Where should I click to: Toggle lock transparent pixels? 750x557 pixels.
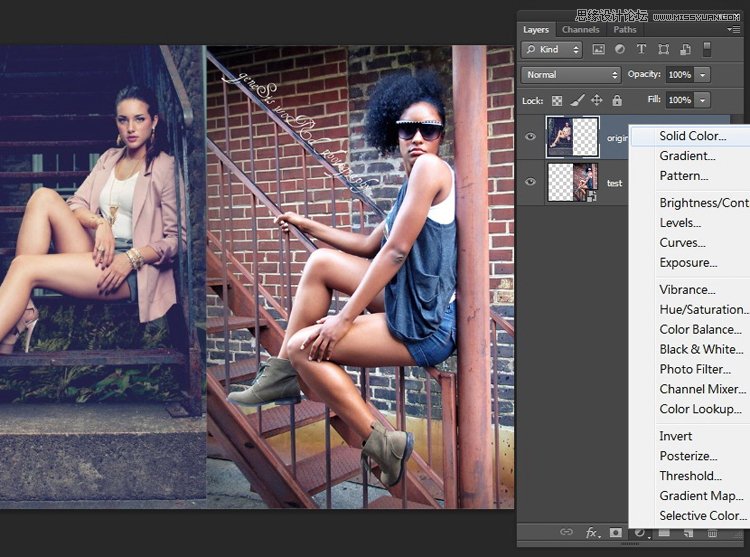tap(557, 100)
